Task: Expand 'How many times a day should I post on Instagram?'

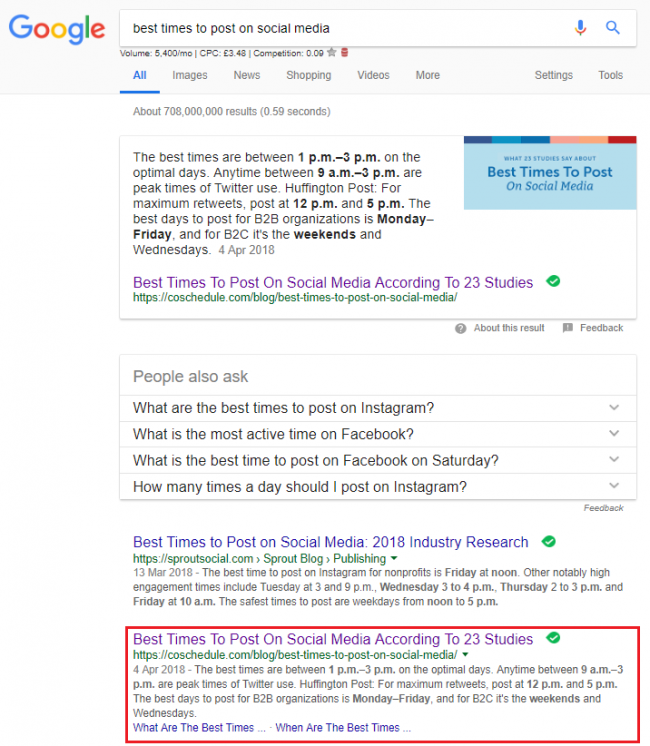Action: click(x=378, y=487)
